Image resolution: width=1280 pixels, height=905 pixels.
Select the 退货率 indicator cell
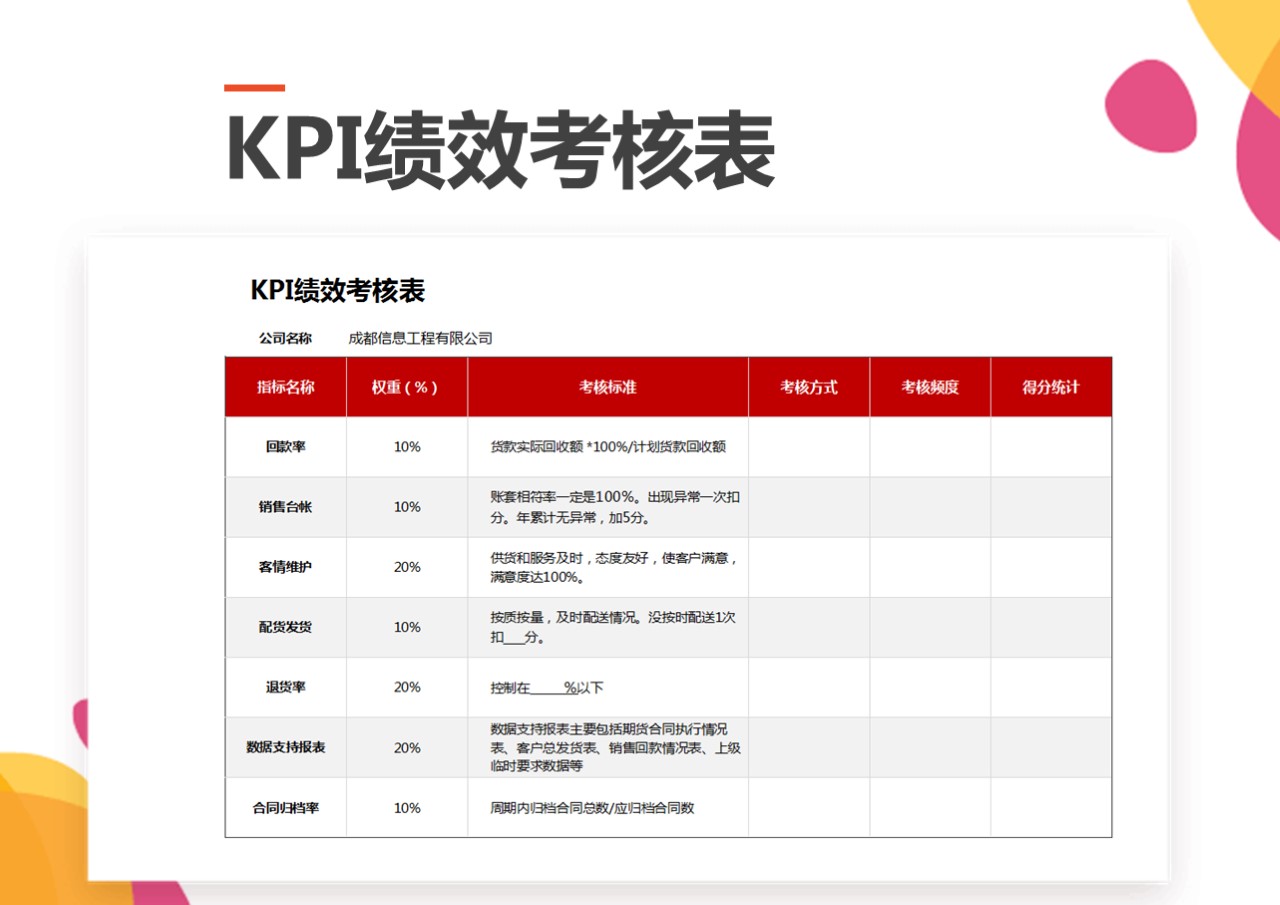coord(287,687)
